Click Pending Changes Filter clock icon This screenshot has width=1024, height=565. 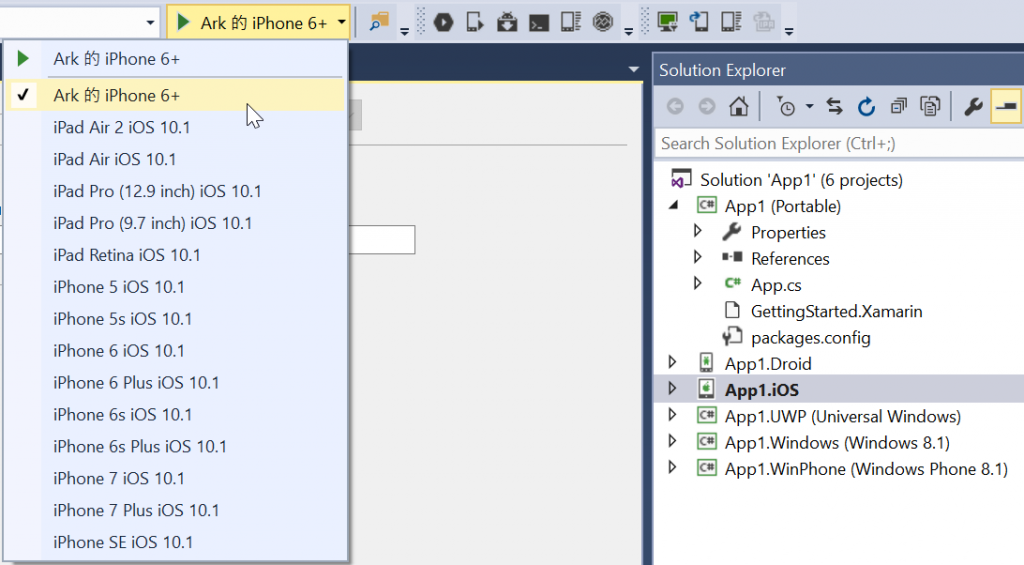(x=786, y=106)
